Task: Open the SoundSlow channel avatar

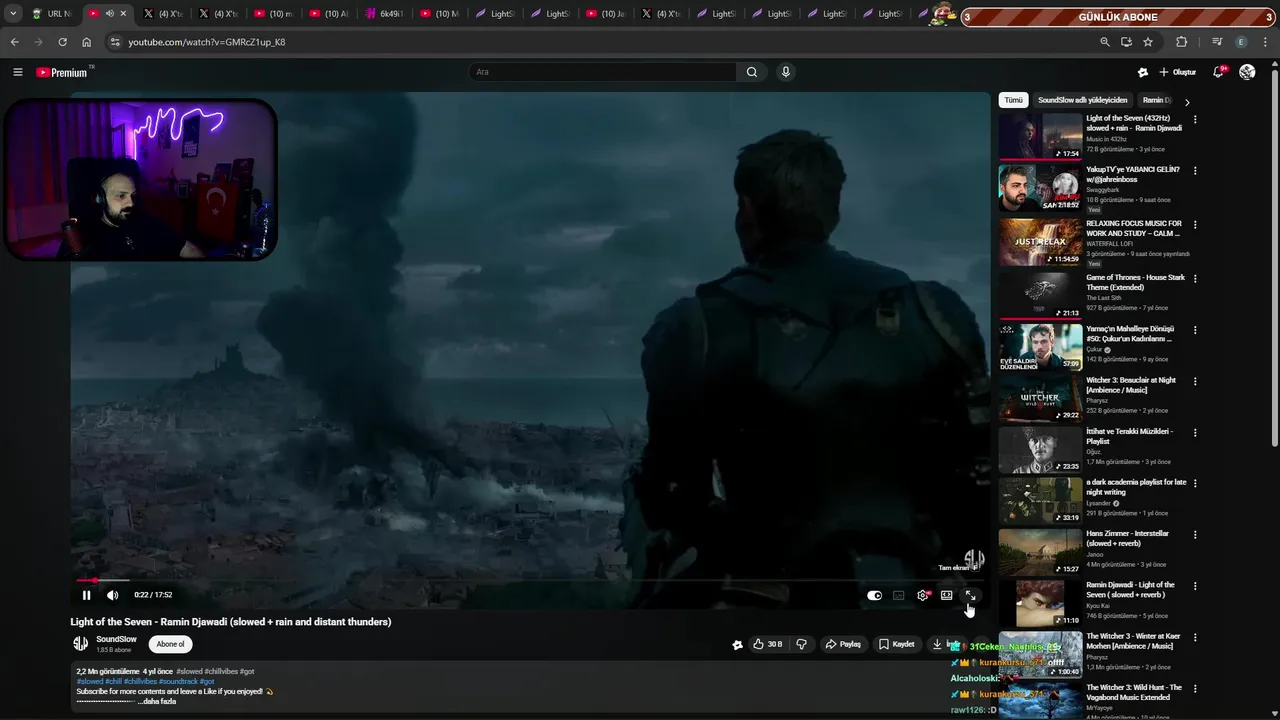Action: (x=80, y=644)
